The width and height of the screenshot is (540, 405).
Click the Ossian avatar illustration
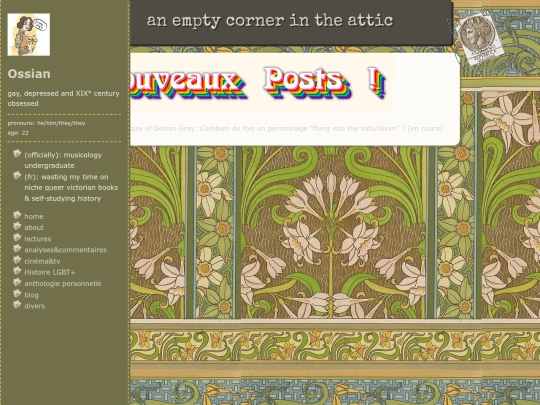tap(29, 34)
